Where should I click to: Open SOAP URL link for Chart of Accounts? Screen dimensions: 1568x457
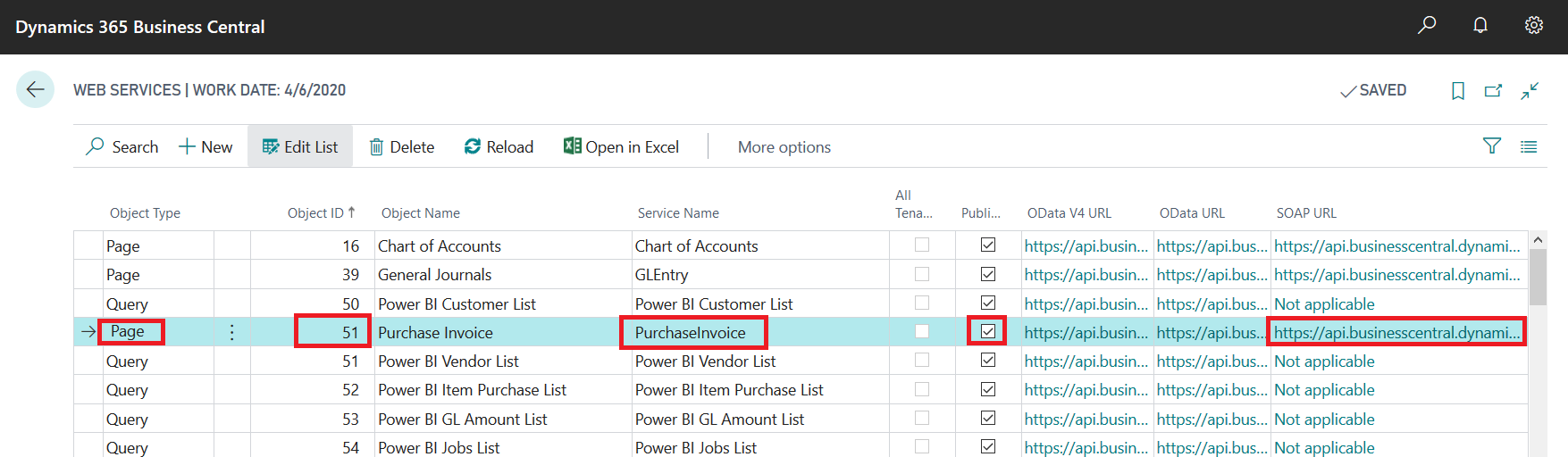1396,245
